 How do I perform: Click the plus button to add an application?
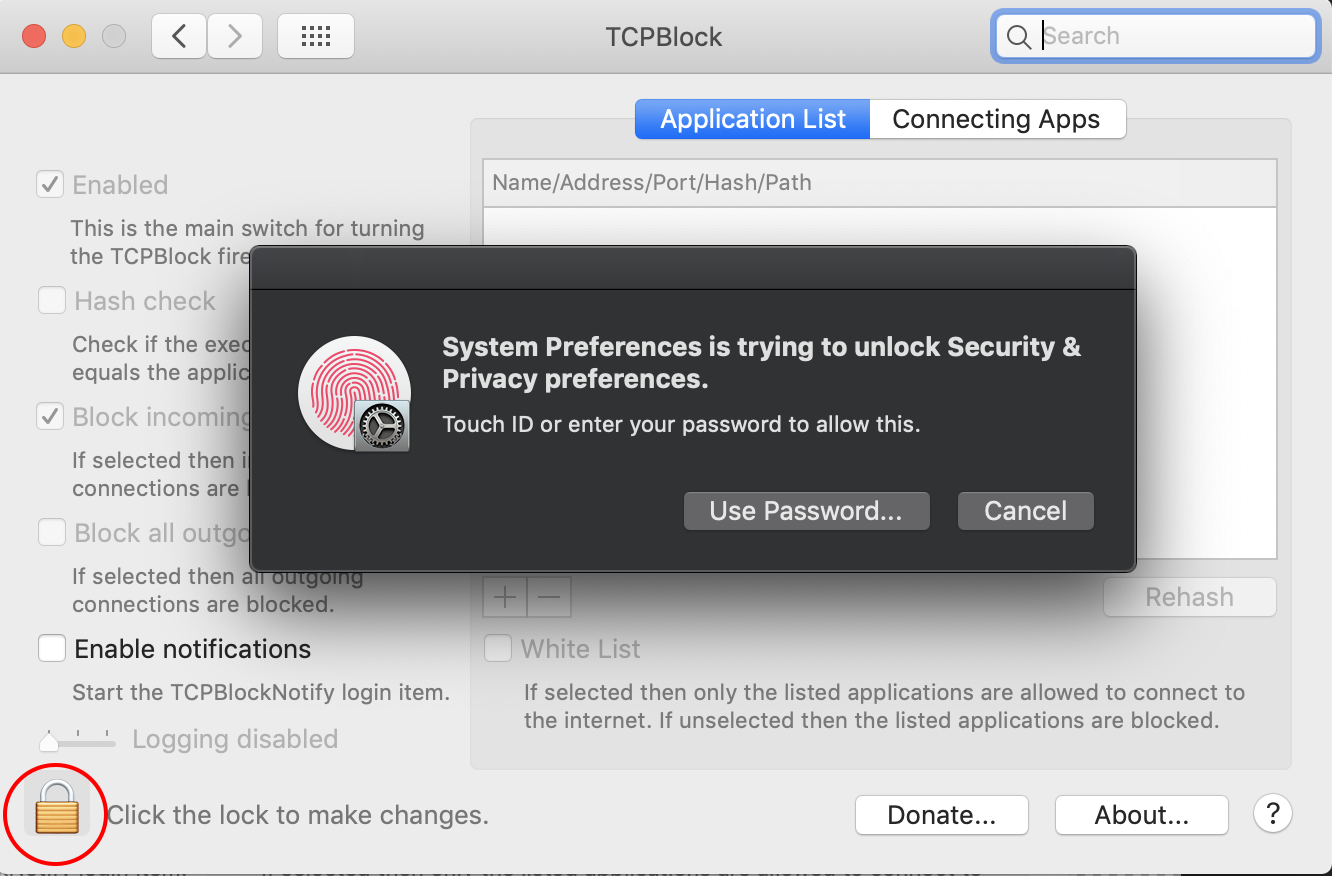click(x=504, y=596)
